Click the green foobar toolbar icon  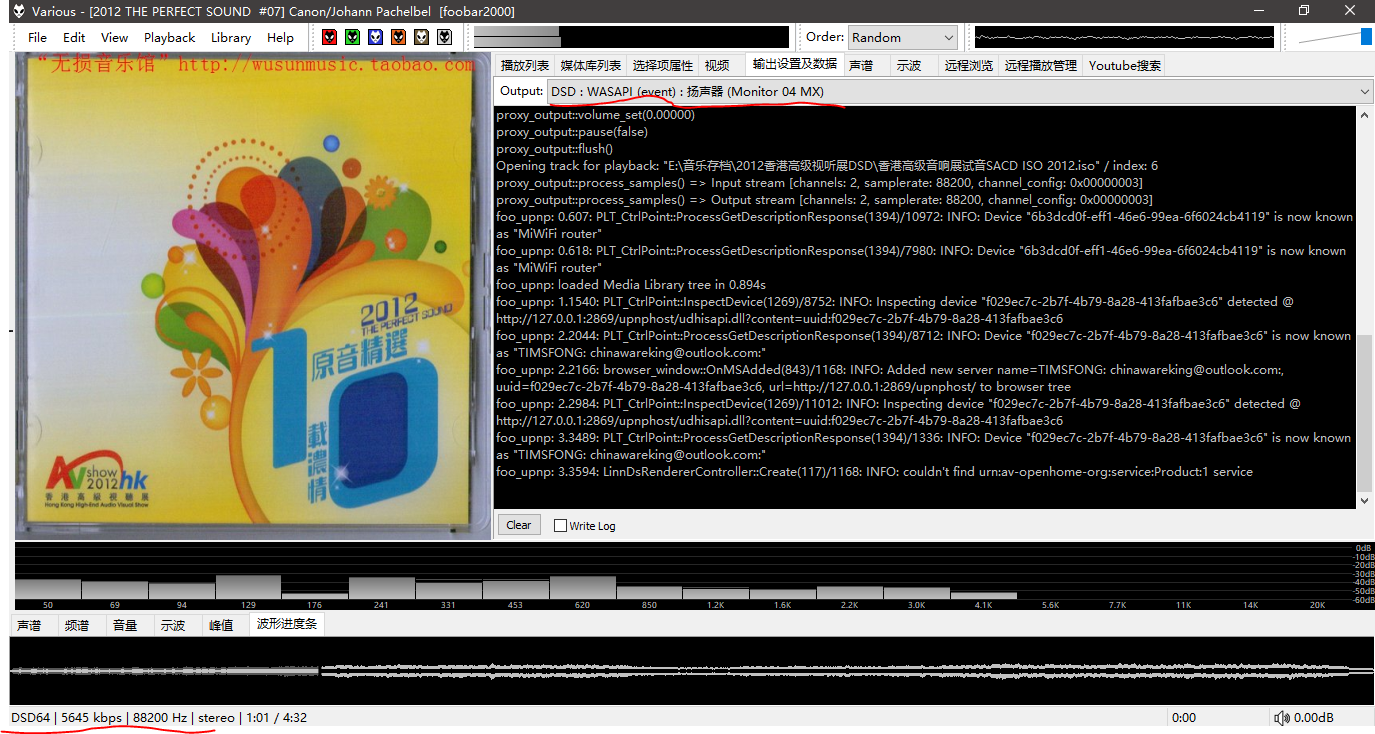(353, 37)
